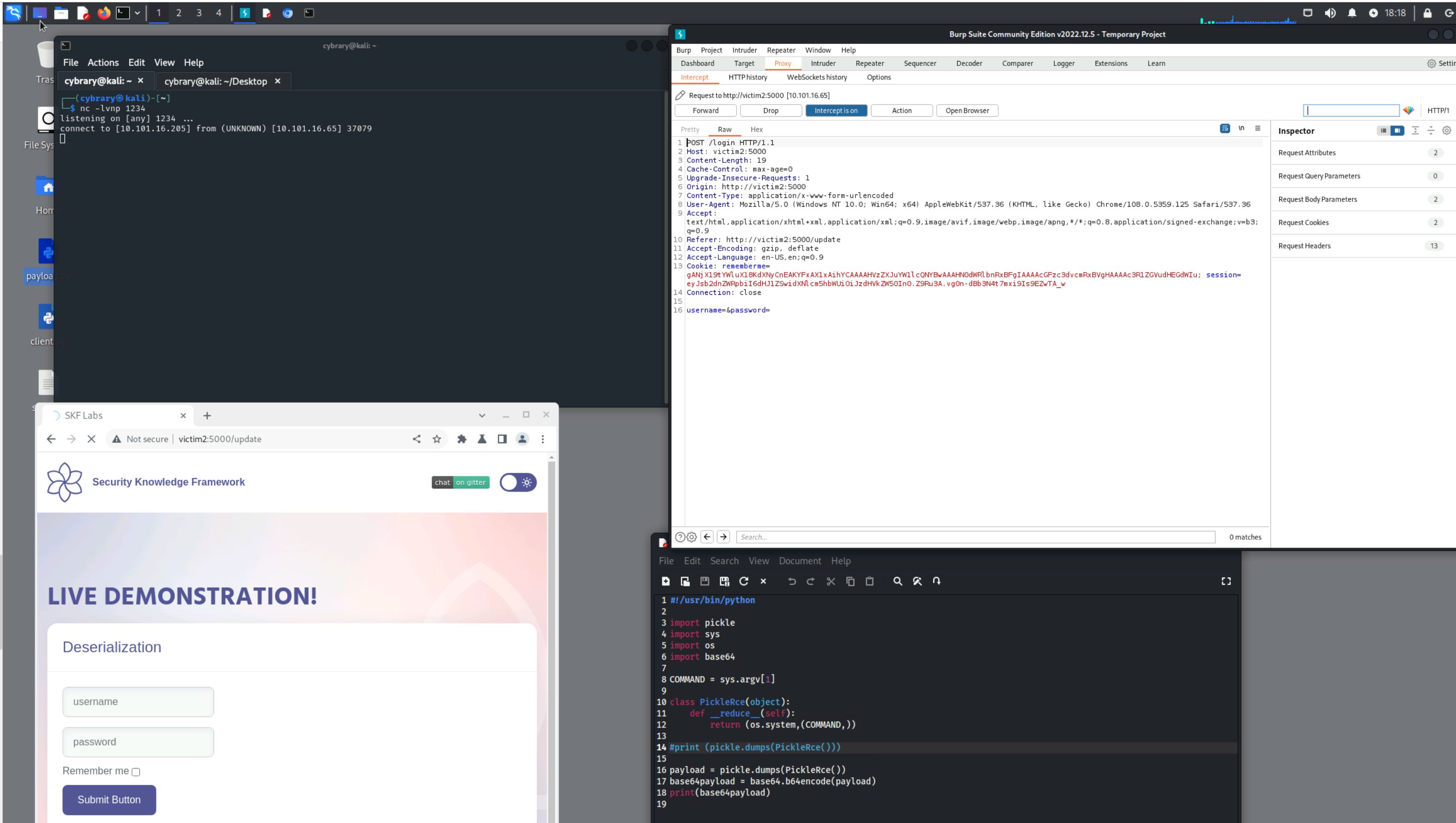Viewport: 1456px width, 823px height.
Task: Click the search magnifier icon in text editor
Action: pyautogui.click(x=897, y=581)
